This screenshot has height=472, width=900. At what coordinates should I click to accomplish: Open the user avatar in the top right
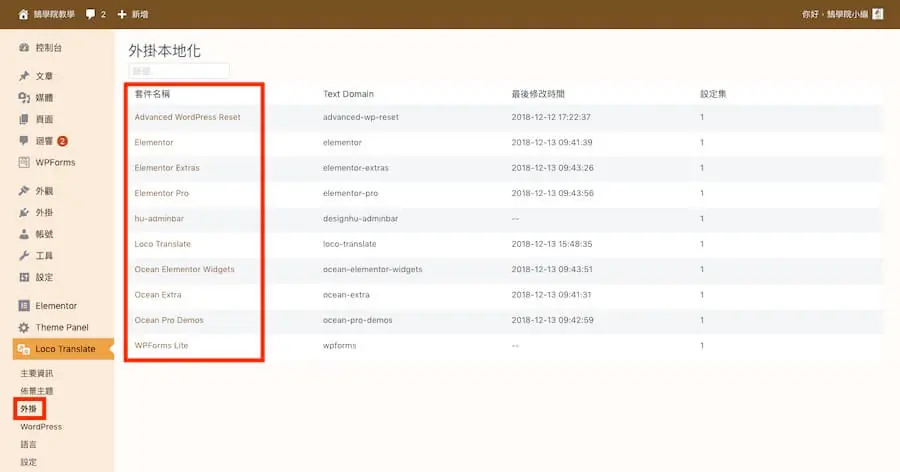(x=878, y=14)
